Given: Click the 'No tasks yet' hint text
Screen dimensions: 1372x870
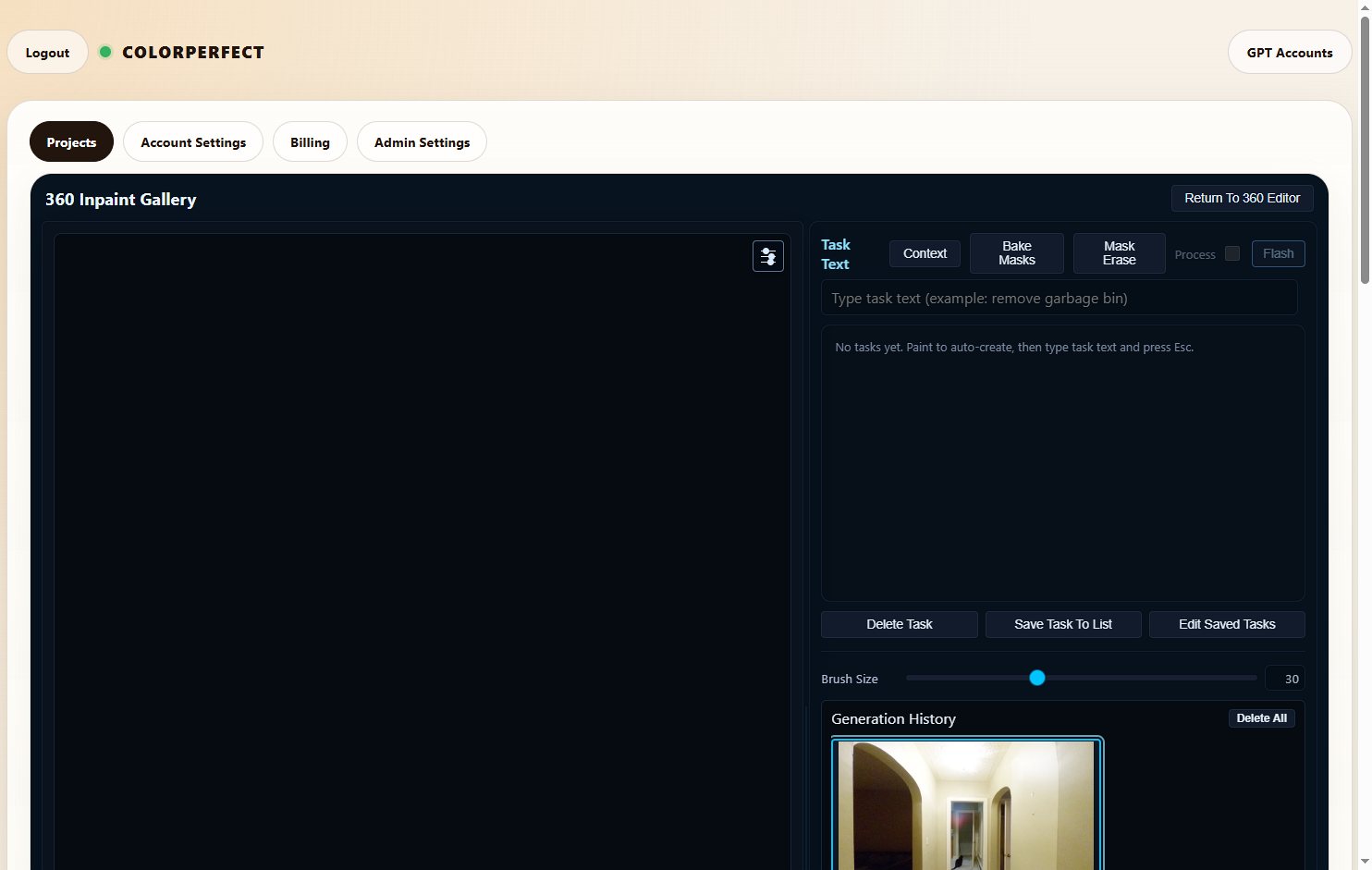Looking at the screenshot, I should point(1014,348).
